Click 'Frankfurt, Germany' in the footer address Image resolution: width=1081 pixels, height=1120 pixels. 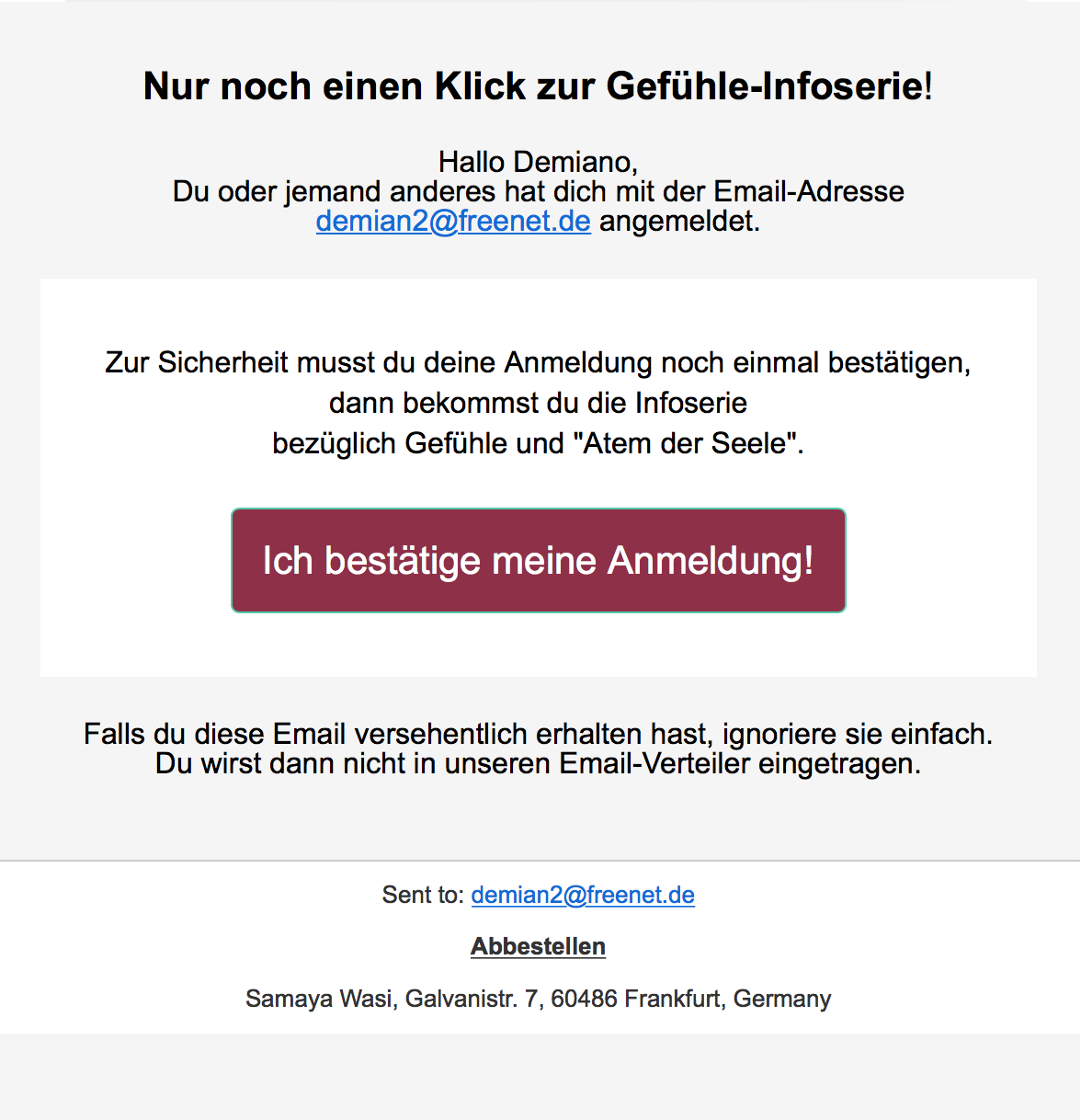click(728, 999)
